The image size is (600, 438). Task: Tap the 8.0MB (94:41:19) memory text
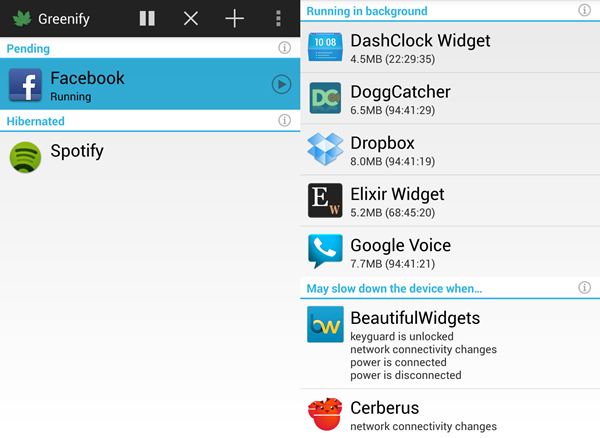pyautogui.click(x=393, y=162)
